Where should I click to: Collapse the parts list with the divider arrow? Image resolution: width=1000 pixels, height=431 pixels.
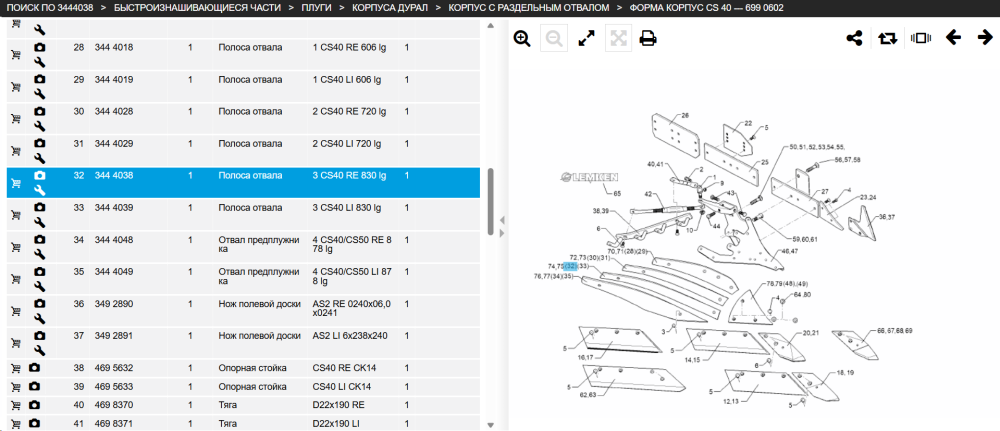click(x=502, y=220)
